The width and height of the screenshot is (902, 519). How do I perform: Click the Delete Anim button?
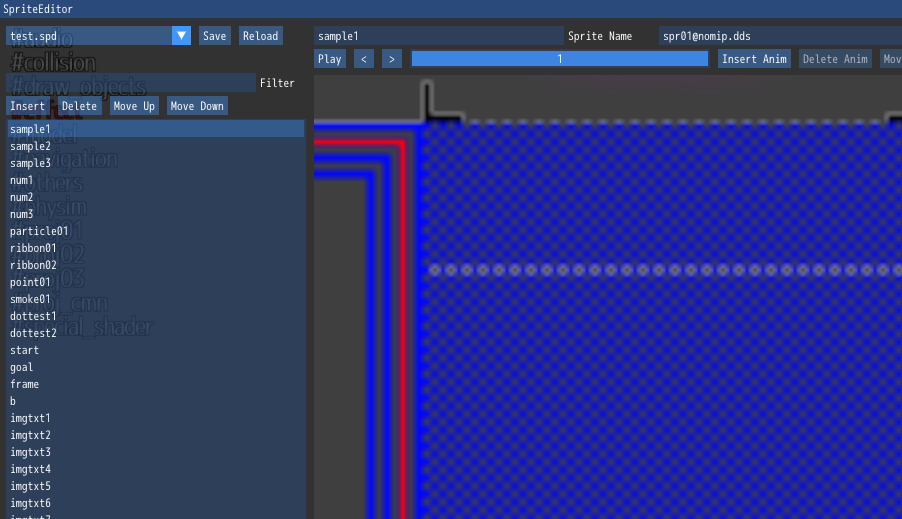click(835, 59)
